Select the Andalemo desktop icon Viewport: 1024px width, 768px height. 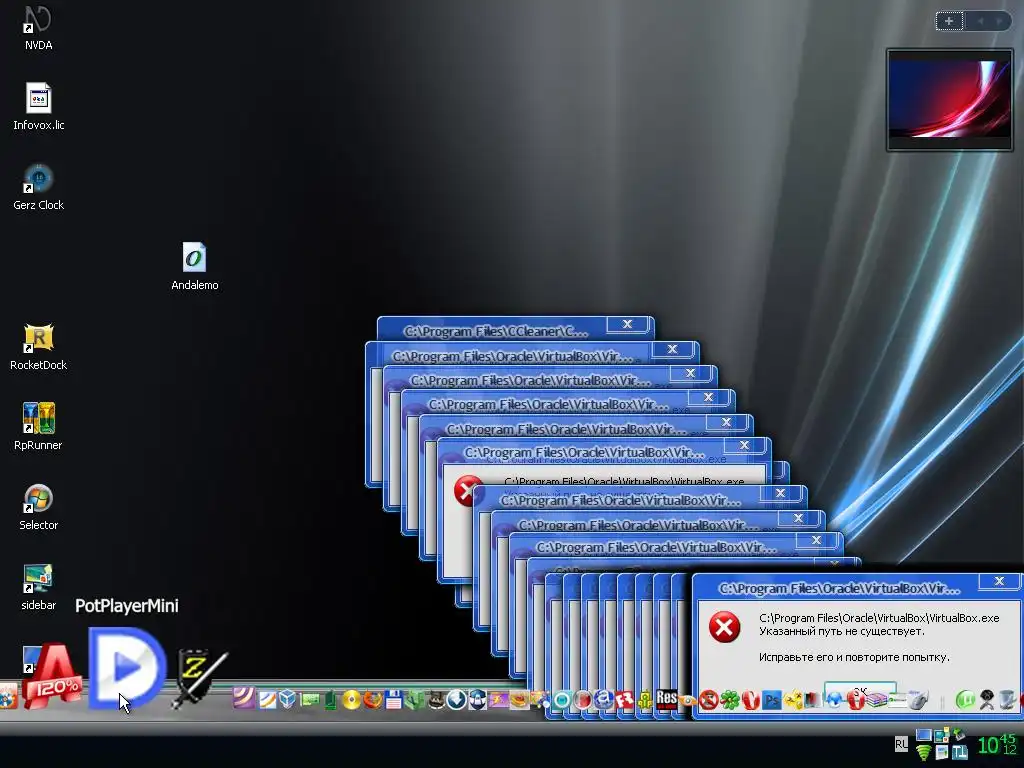point(195,266)
